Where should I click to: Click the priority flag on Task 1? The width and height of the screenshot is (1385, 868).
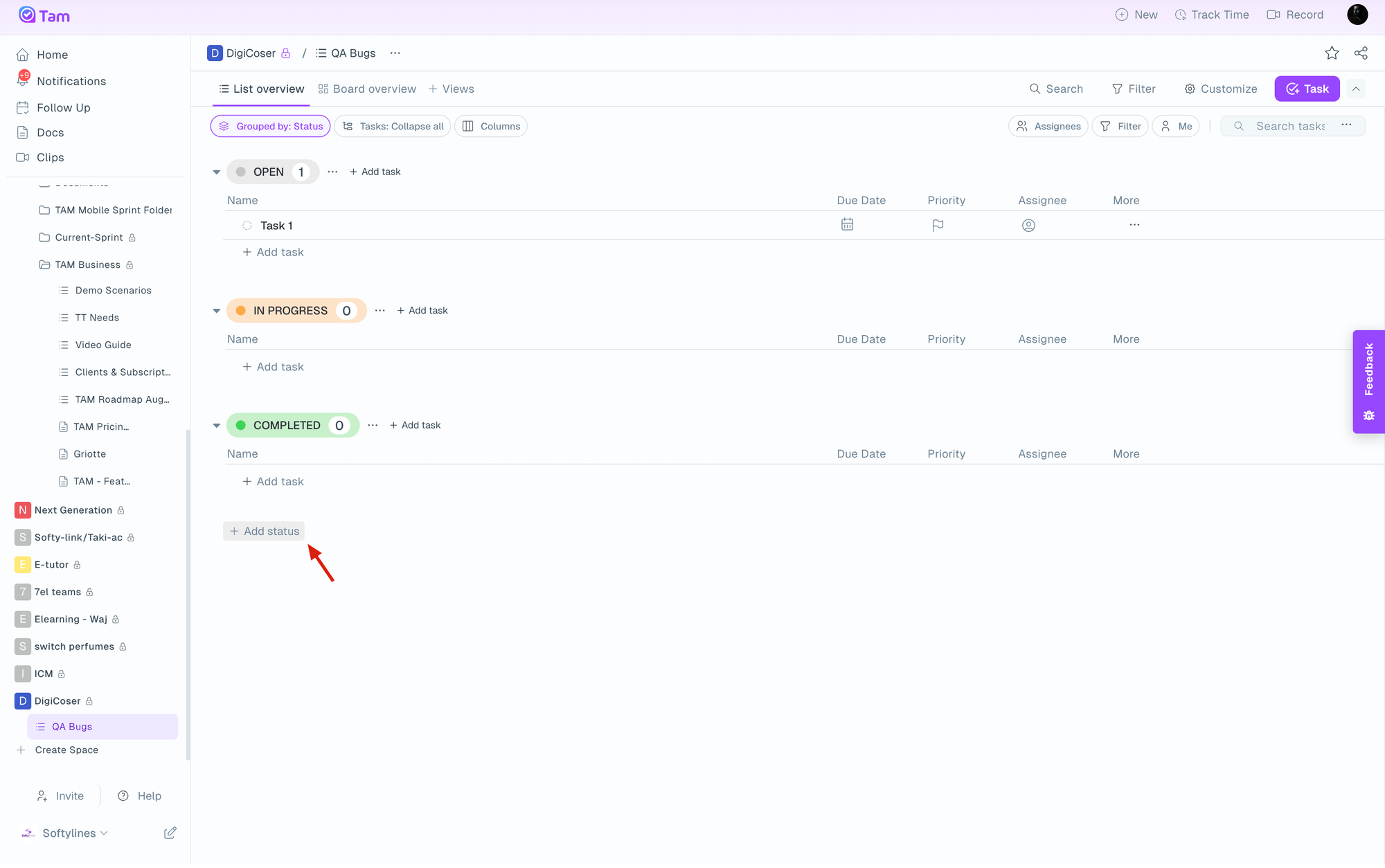(938, 226)
